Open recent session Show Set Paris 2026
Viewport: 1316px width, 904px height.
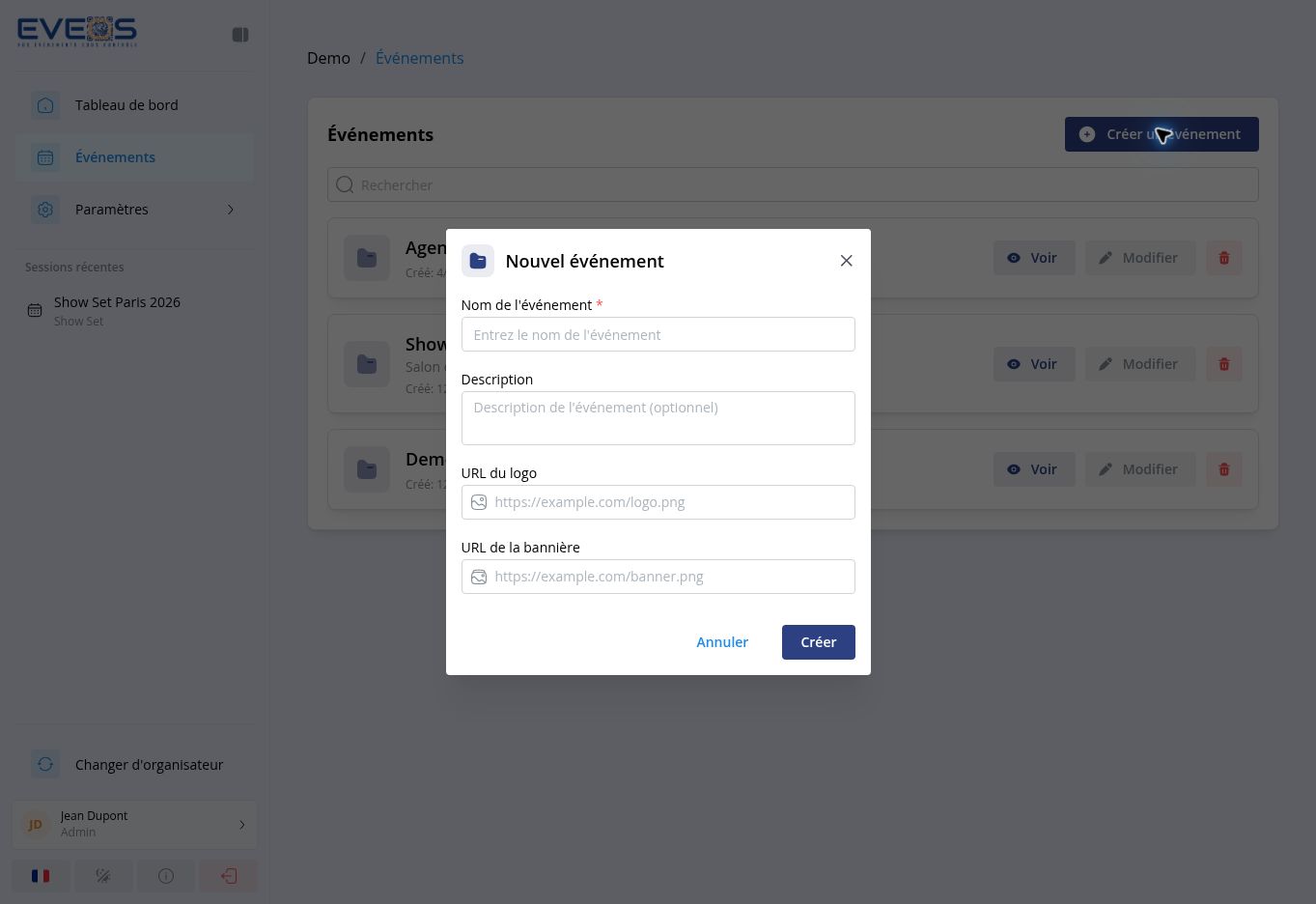pos(134,310)
